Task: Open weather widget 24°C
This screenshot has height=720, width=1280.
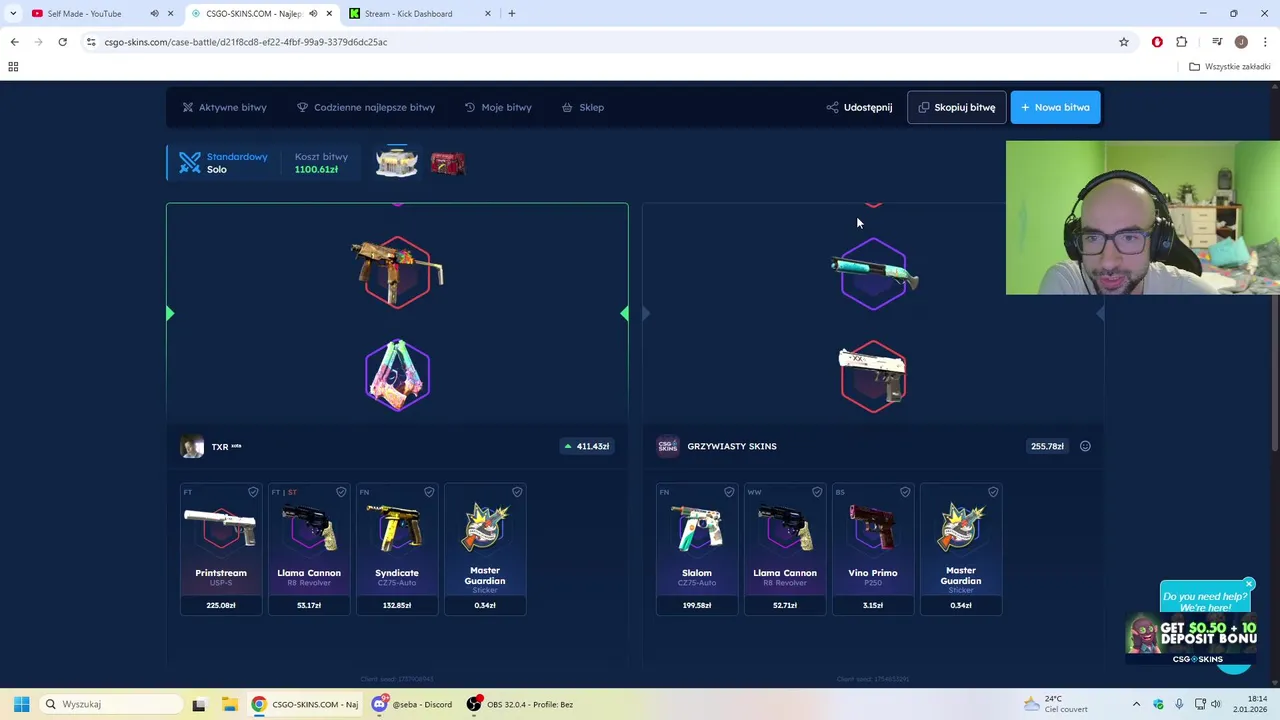Action: tap(1055, 704)
